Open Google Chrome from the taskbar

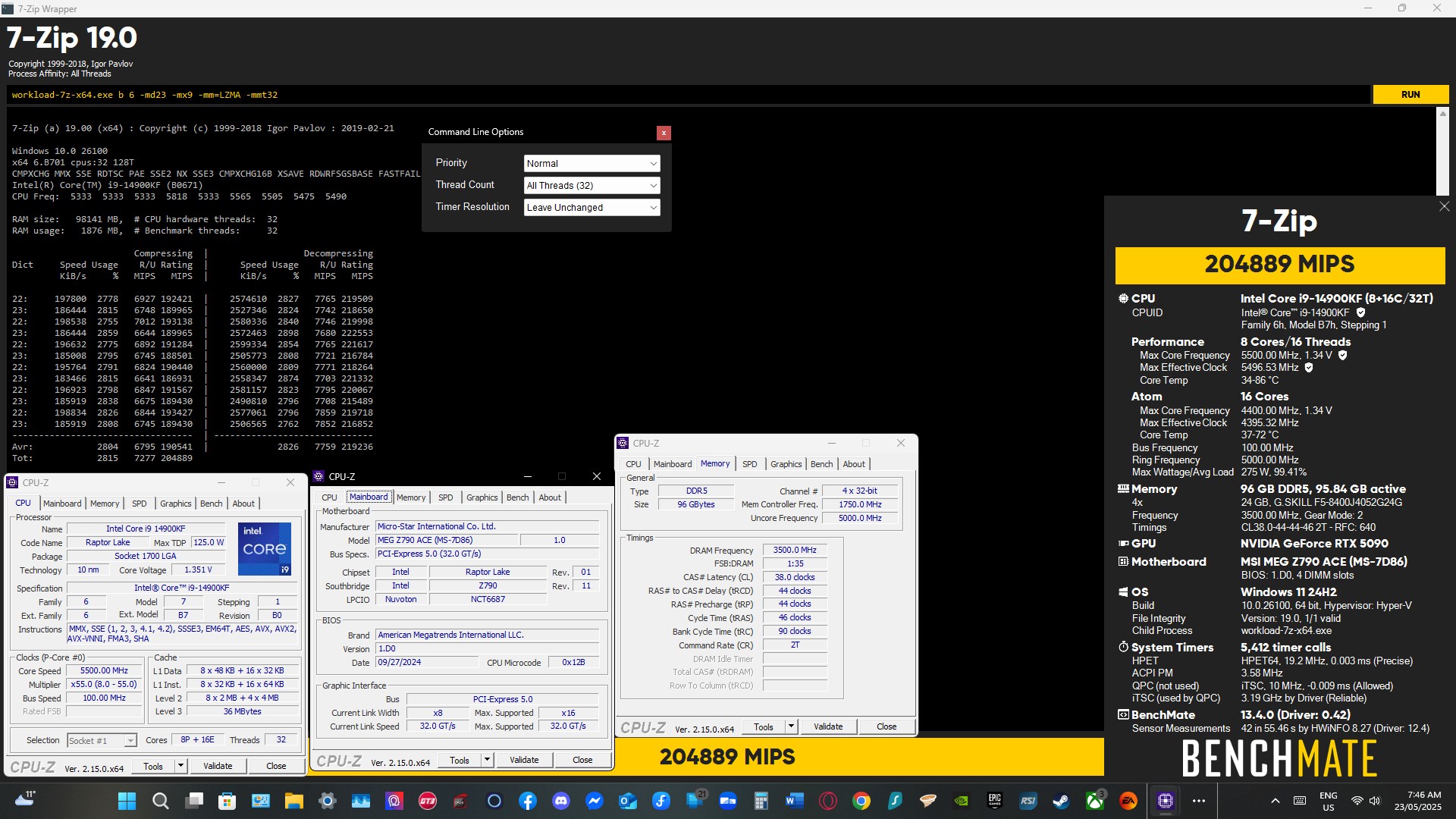[861, 801]
